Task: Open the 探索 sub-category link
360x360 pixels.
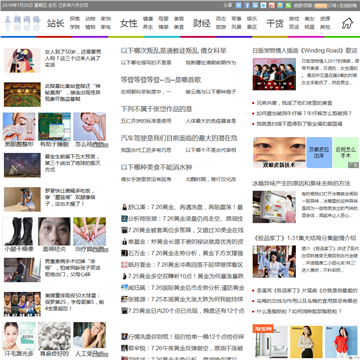Action: tap(75, 19)
